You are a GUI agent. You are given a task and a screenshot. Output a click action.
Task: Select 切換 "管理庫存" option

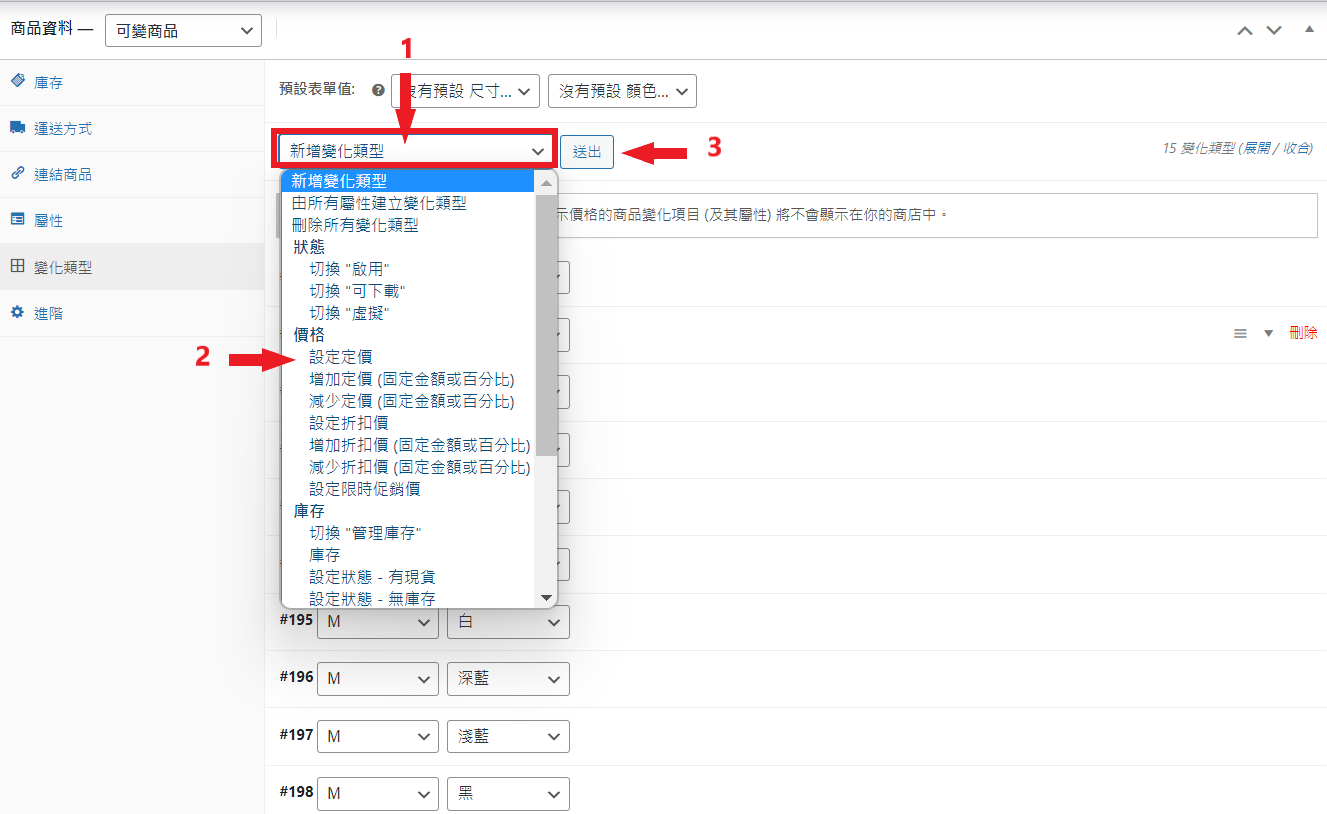pyautogui.click(x=408, y=533)
